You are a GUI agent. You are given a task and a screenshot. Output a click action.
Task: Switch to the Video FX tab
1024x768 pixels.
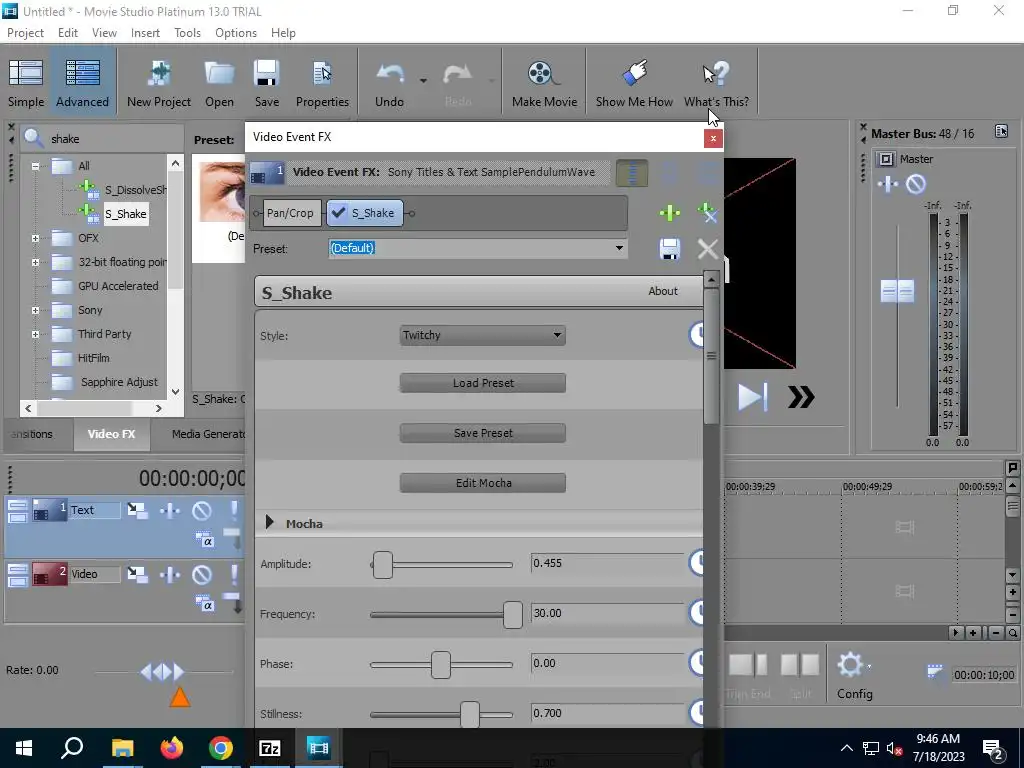point(111,434)
